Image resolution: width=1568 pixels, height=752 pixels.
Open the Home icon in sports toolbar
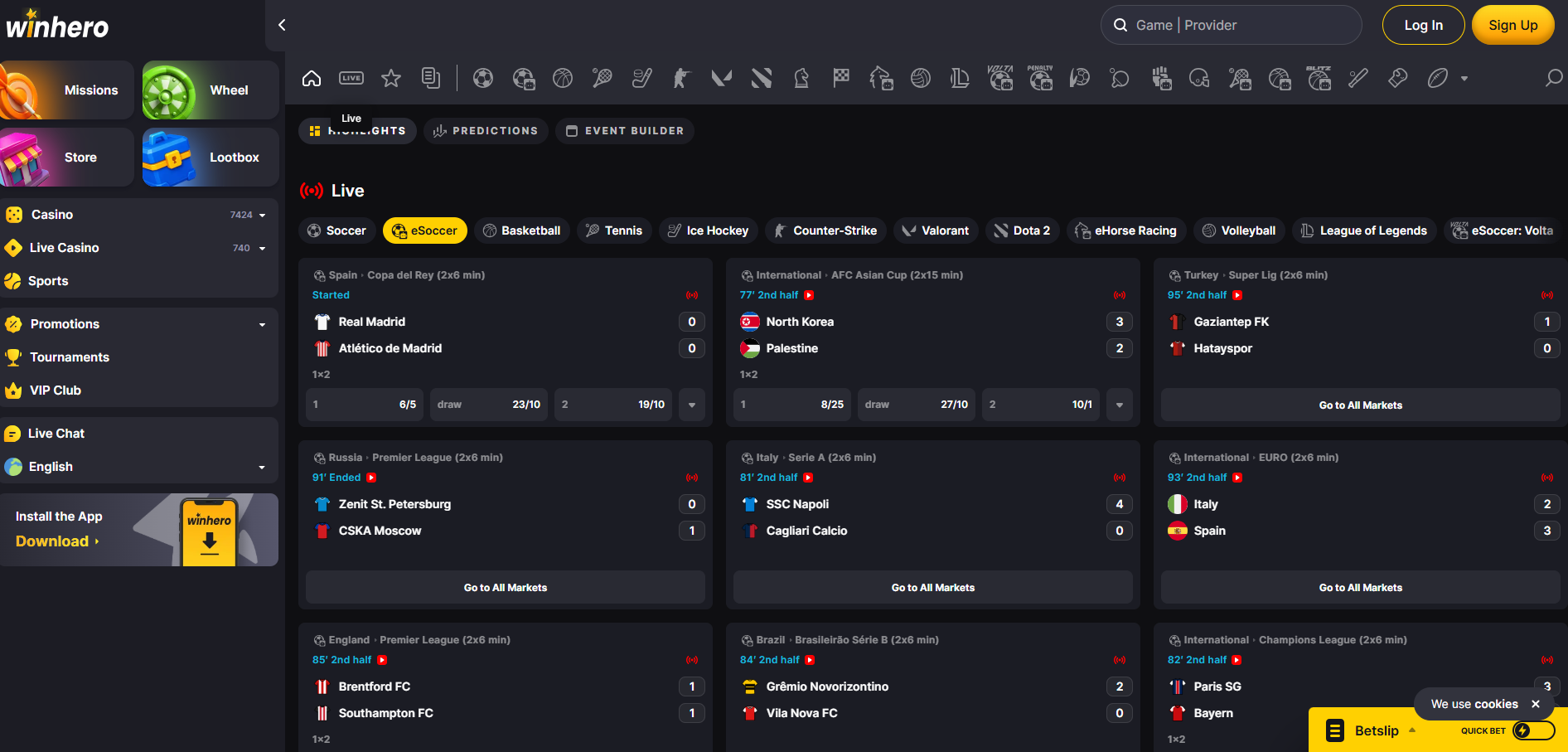[x=312, y=79]
